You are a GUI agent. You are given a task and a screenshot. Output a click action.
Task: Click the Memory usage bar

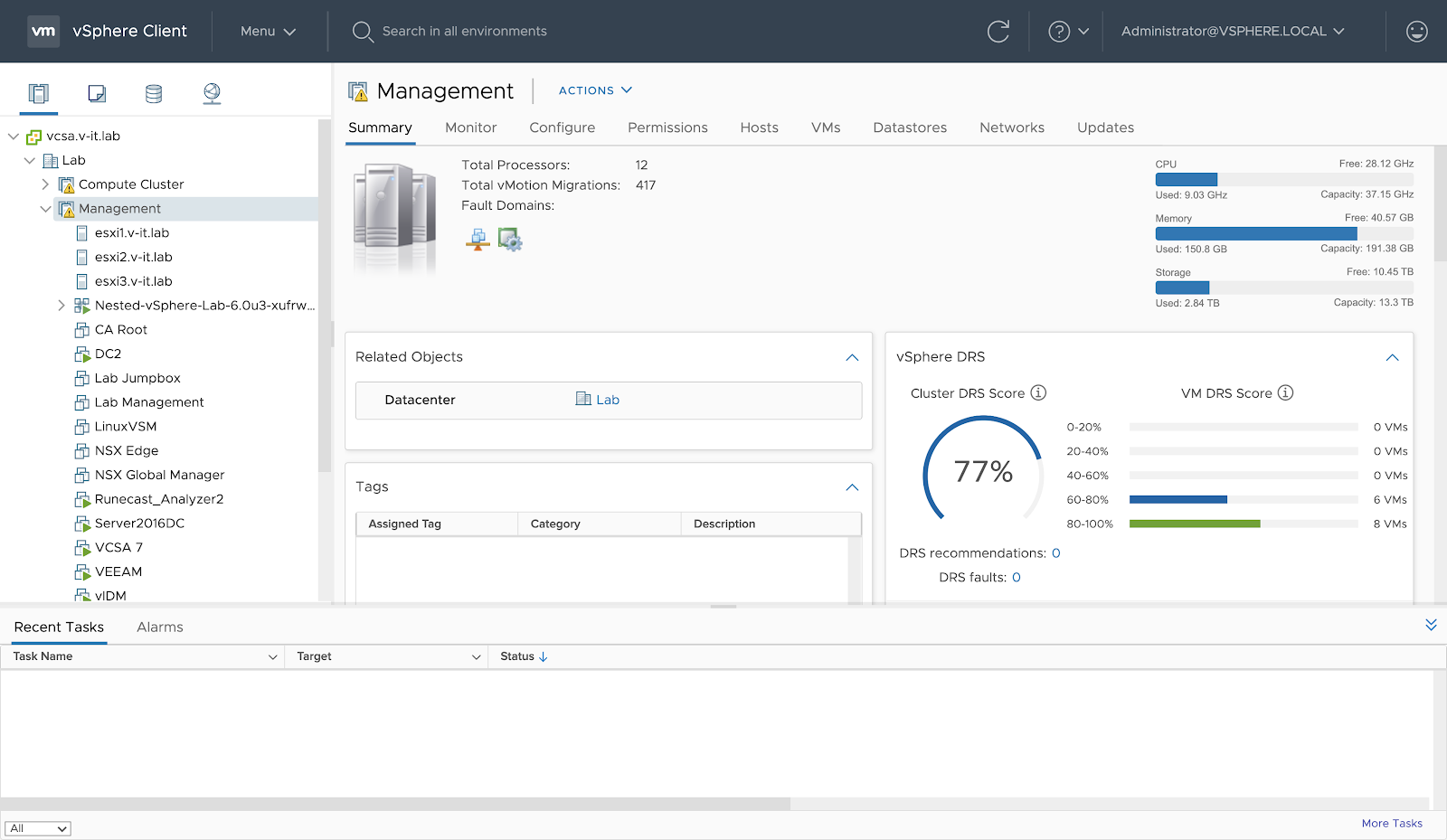1284,233
